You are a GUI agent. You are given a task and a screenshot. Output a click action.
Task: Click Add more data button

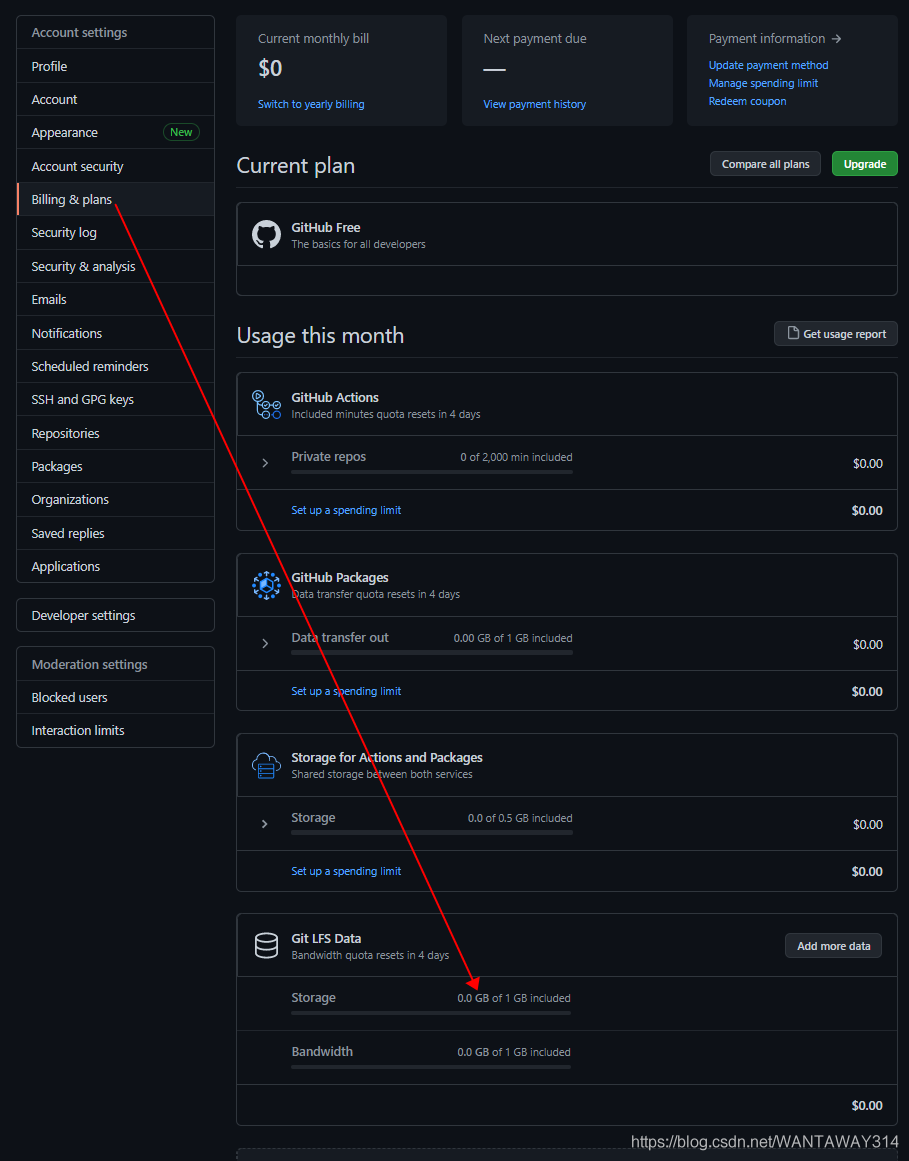click(x=833, y=946)
